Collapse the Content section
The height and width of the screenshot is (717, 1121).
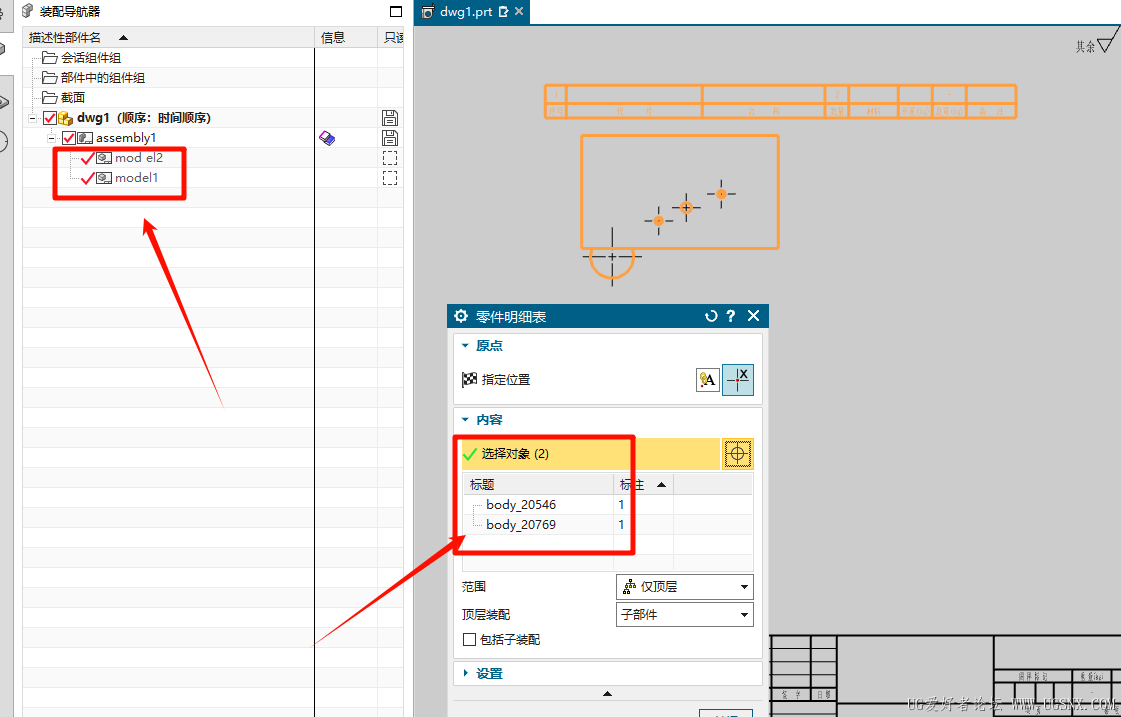465,420
